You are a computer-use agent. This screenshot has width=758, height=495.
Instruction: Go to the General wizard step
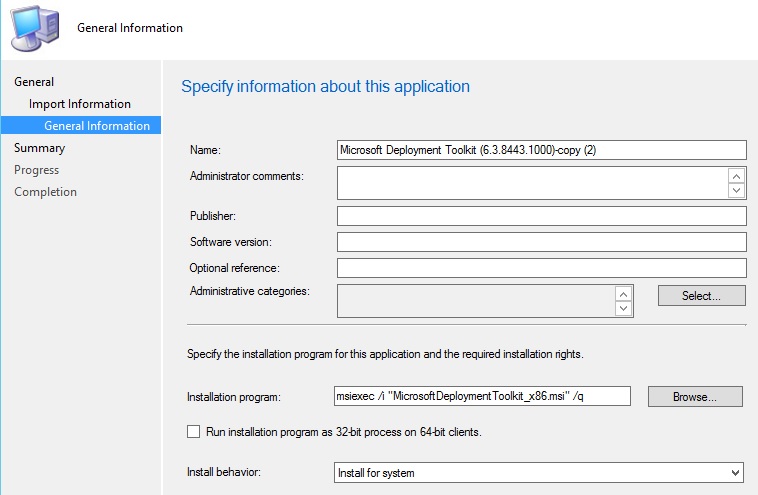click(x=34, y=82)
